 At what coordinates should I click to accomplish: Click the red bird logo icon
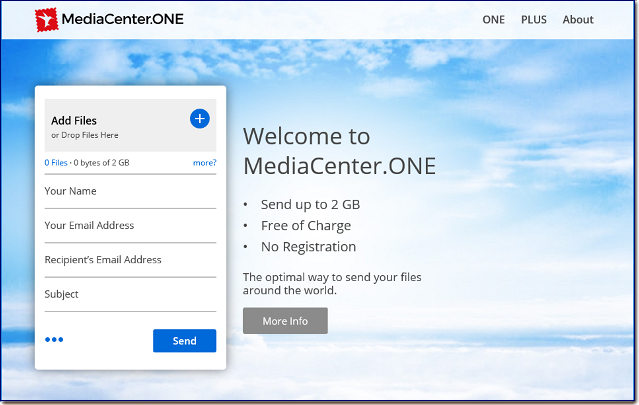pyautogui.click(x=46, y=19)
